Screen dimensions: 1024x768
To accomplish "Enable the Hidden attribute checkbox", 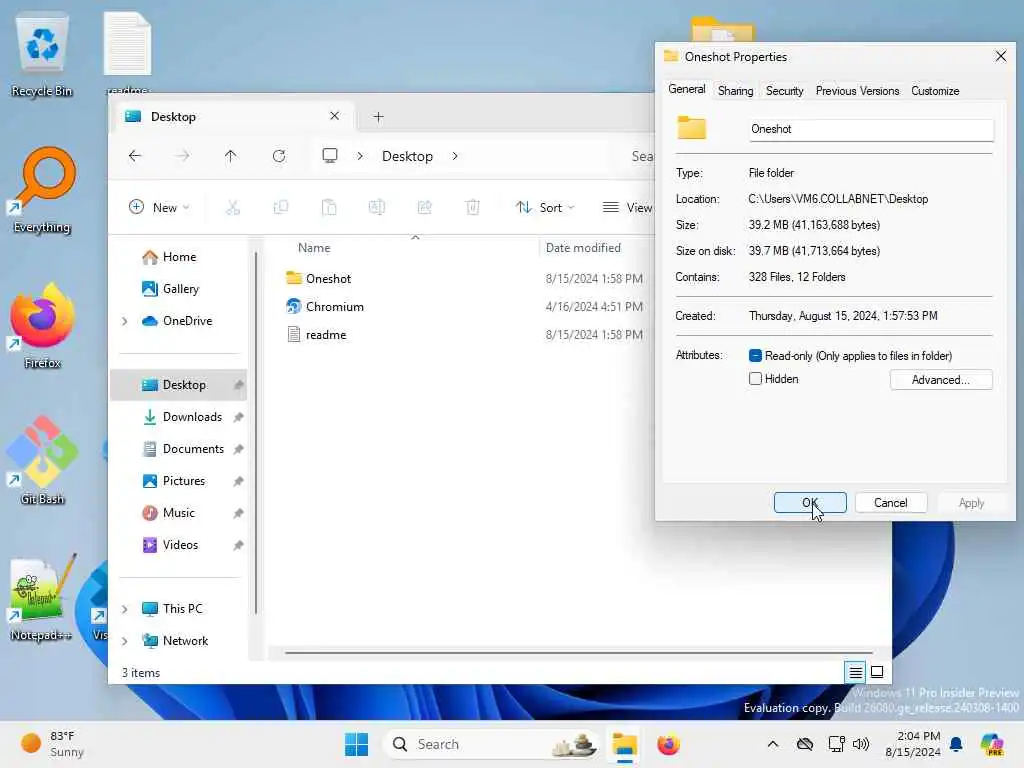I will (x=755, y=379).
